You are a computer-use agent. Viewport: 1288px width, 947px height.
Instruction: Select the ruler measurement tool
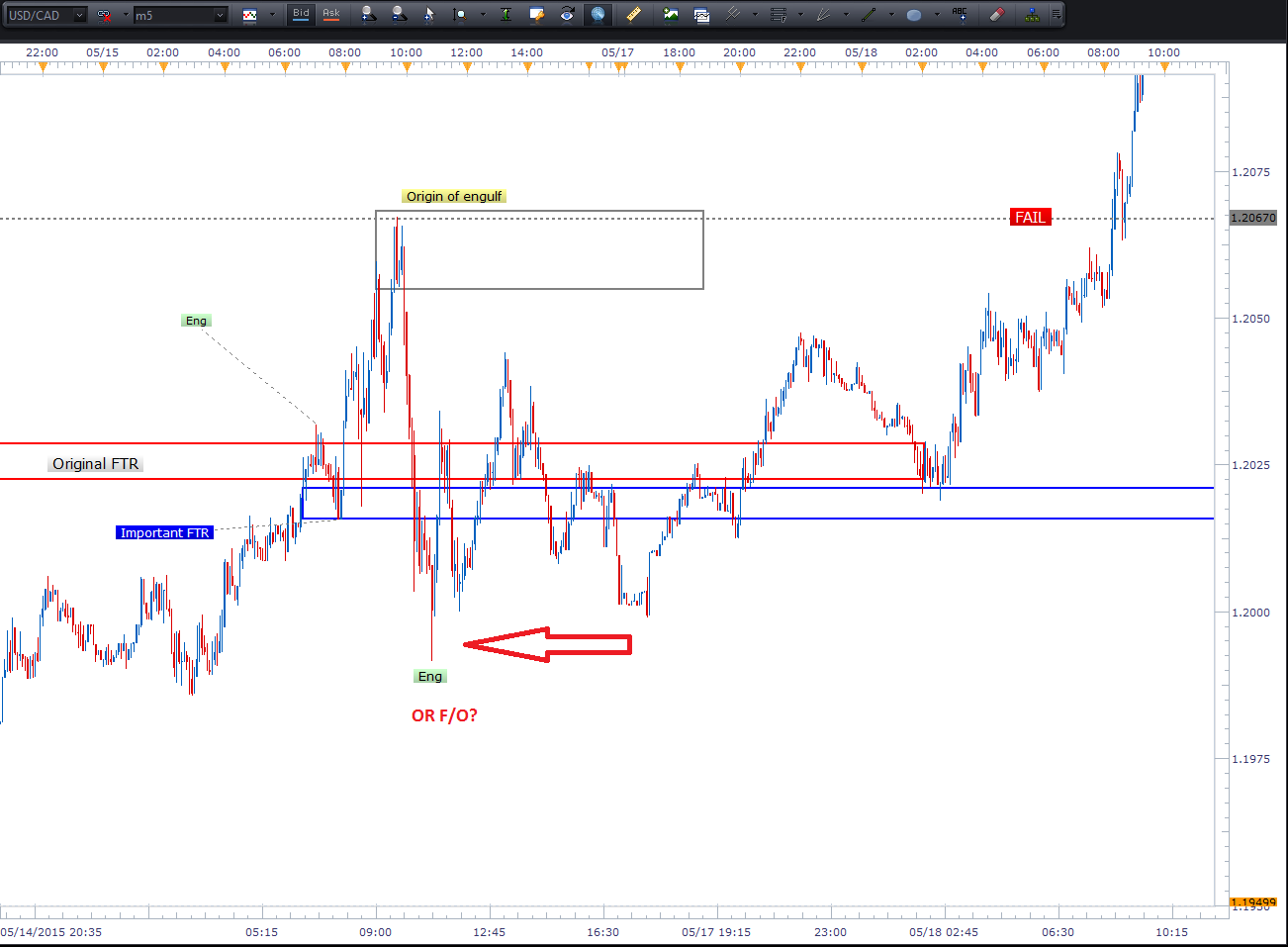(x=633, y=15)
